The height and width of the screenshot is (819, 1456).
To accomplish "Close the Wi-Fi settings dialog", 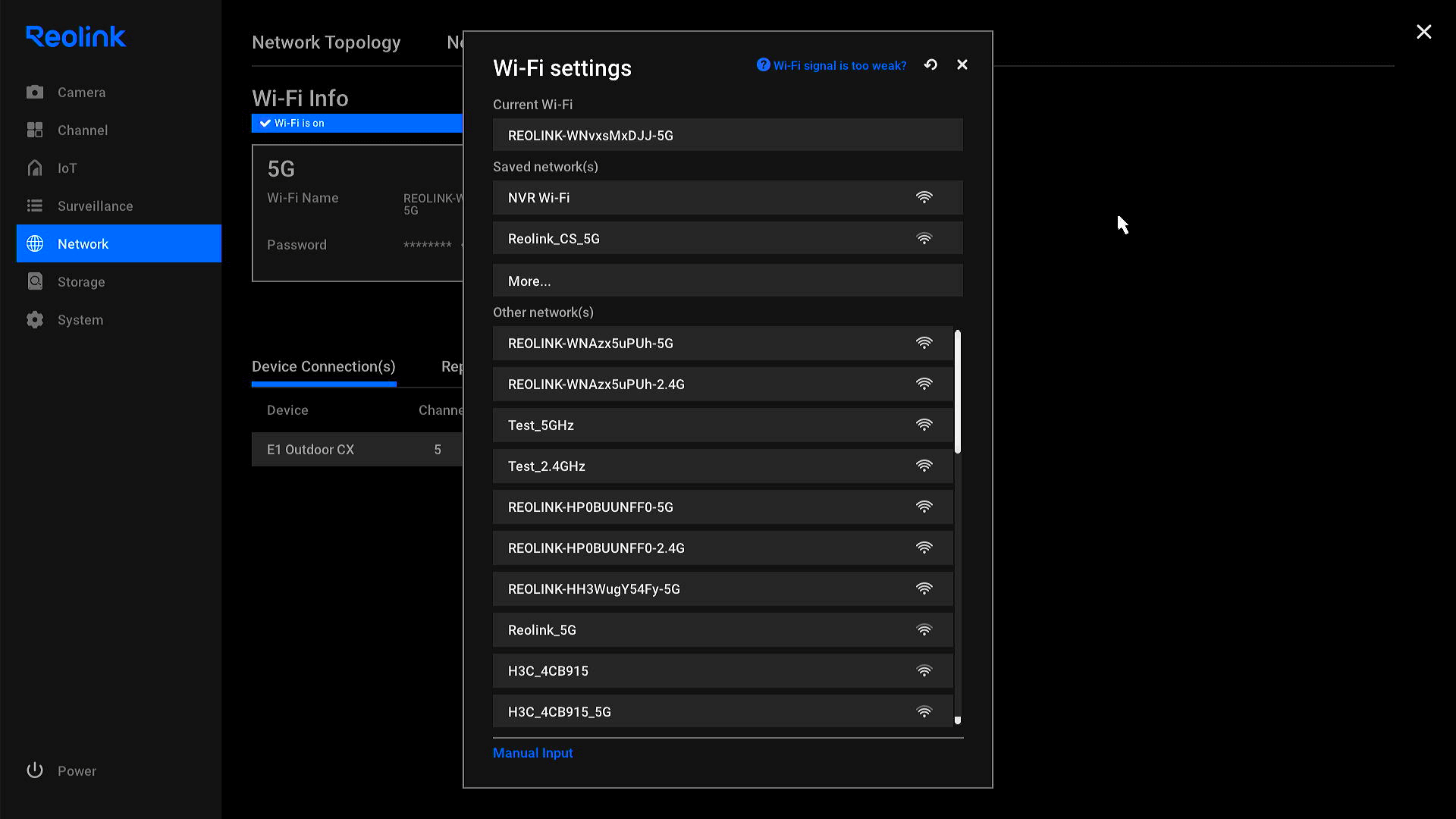I will click(962, 65).
